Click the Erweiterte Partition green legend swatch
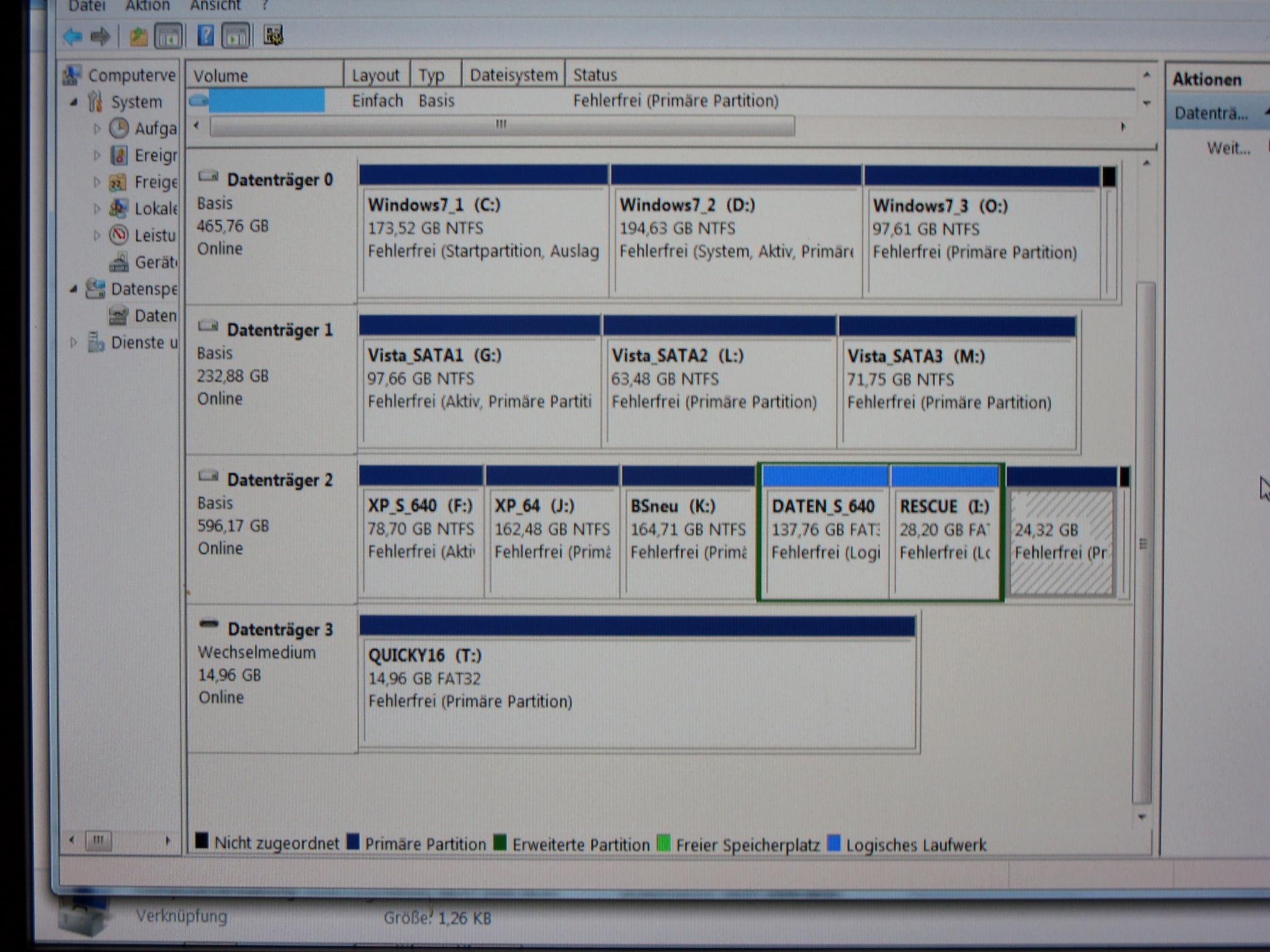The height and width of the screenshot is (952, 1270). point(500,842)
